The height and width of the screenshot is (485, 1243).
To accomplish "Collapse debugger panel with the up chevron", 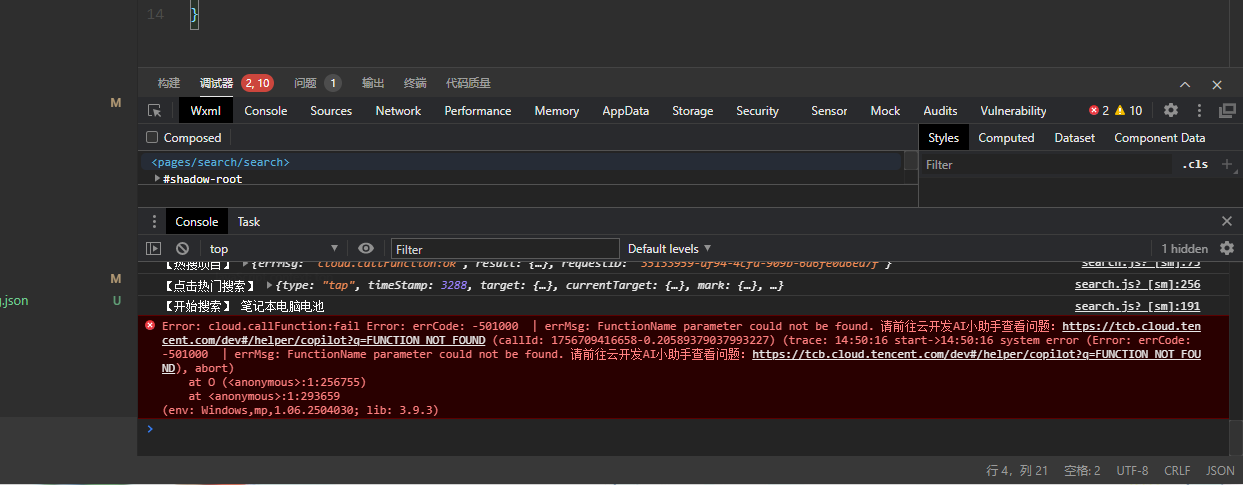I will (x=1185, y=85).
